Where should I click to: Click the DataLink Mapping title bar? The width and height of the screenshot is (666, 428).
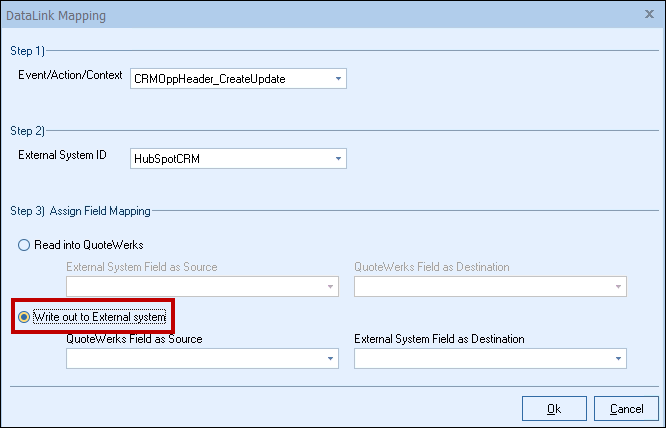300,16
